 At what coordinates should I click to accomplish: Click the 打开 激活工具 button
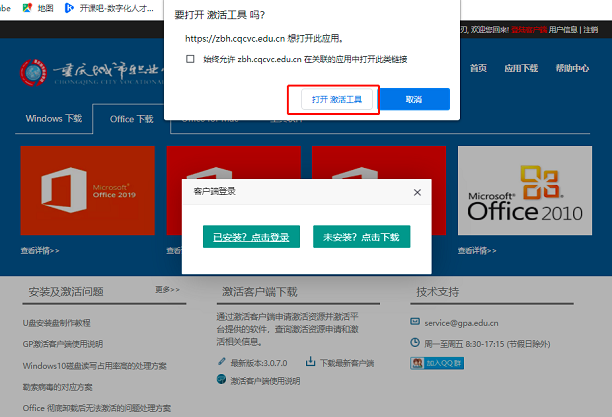(x=336, y=100)
